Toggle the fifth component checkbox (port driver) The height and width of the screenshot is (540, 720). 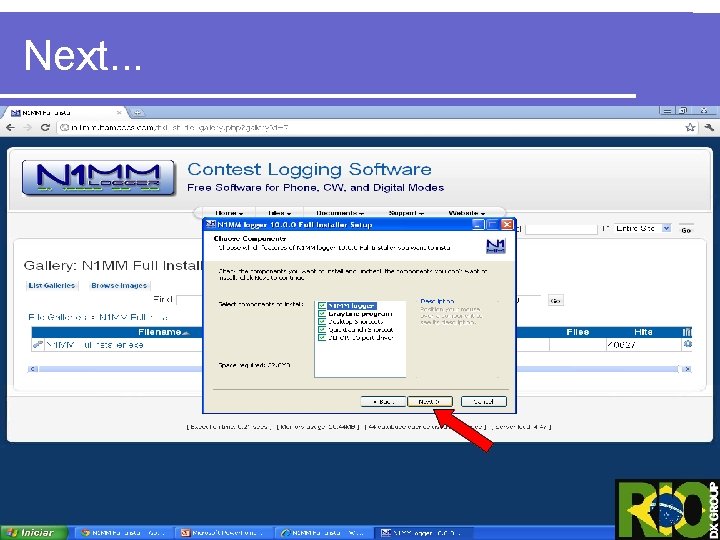(322, 337)
